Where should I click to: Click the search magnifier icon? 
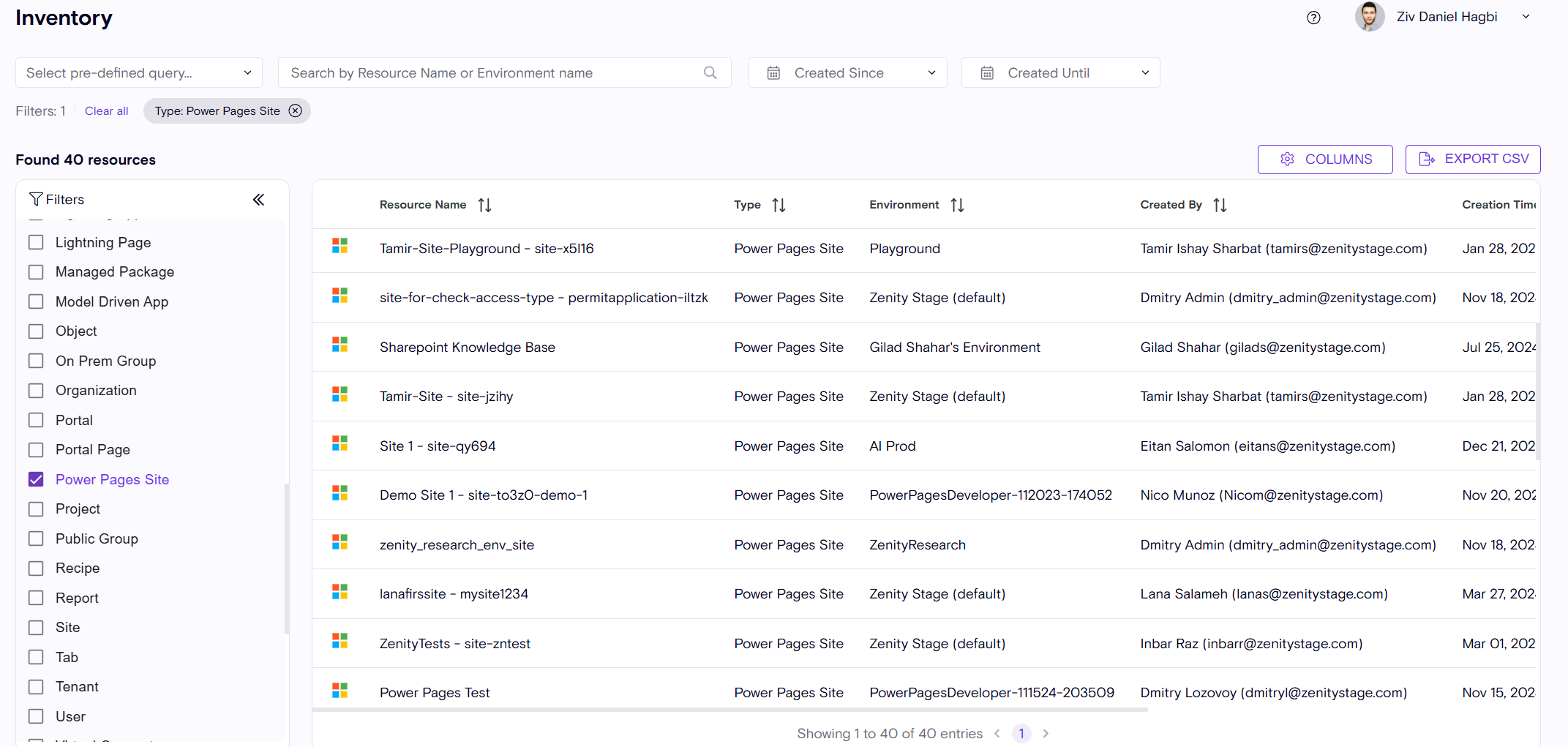(x=710, y=72)
